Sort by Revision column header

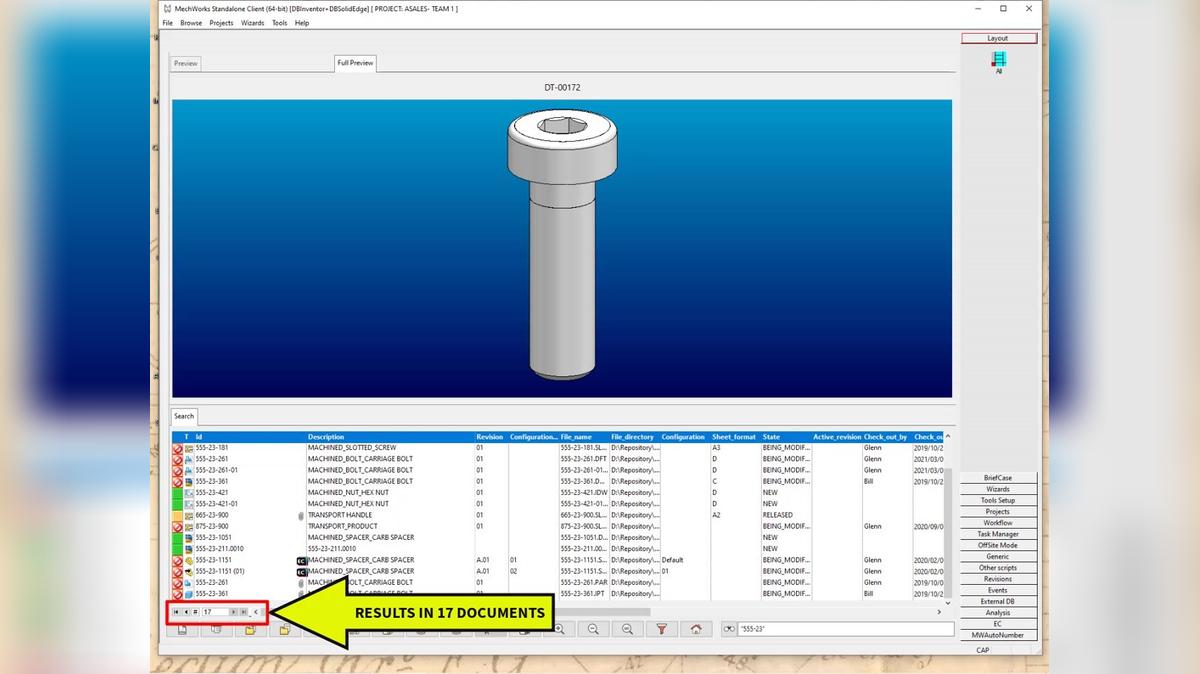coord(491,437)
